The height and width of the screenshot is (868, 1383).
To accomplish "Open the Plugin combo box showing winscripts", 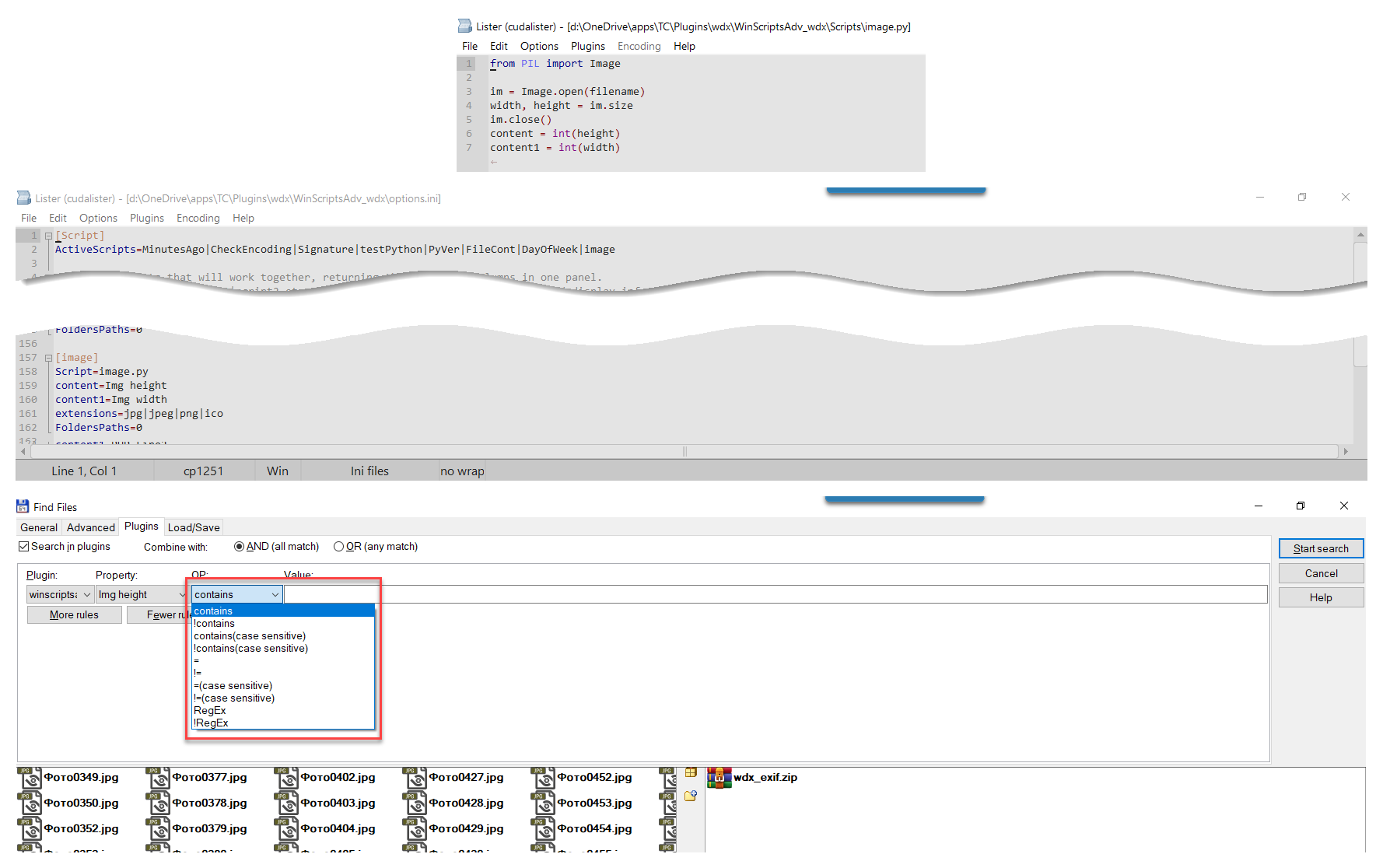I will point(61,594).
